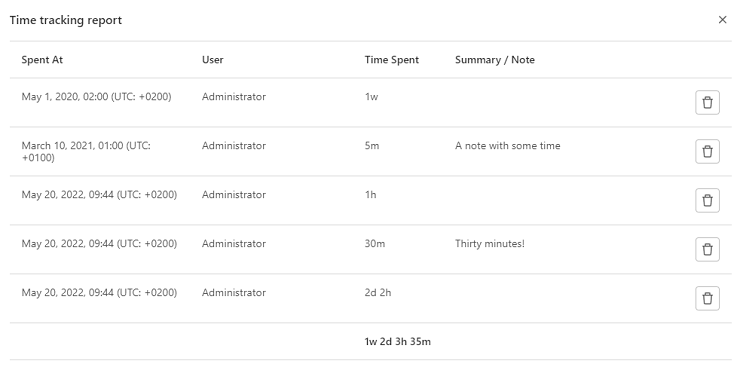
Task: Click the Spent At column header
Action: 42,60
